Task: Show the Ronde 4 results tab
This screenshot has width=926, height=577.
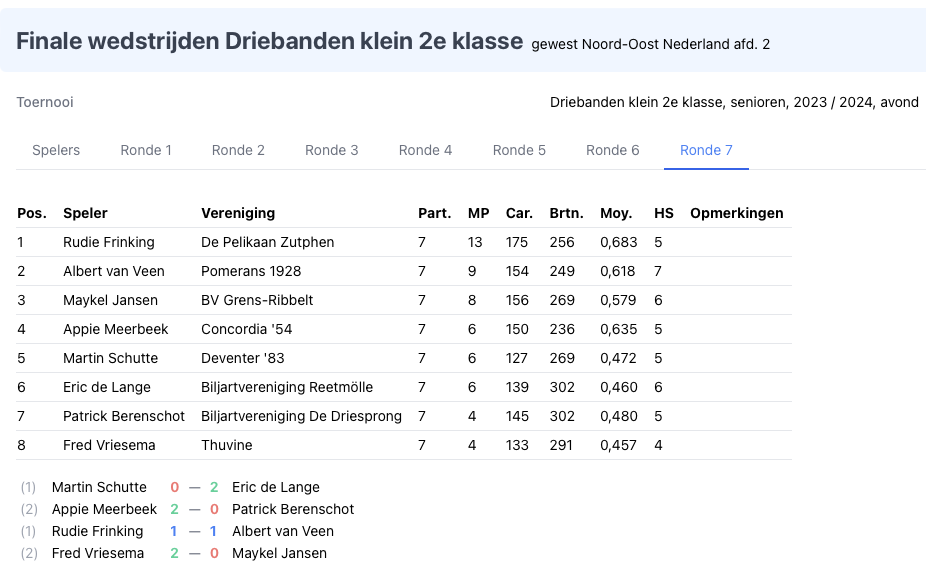Action: pyautogui.click(x=425, y=150)
